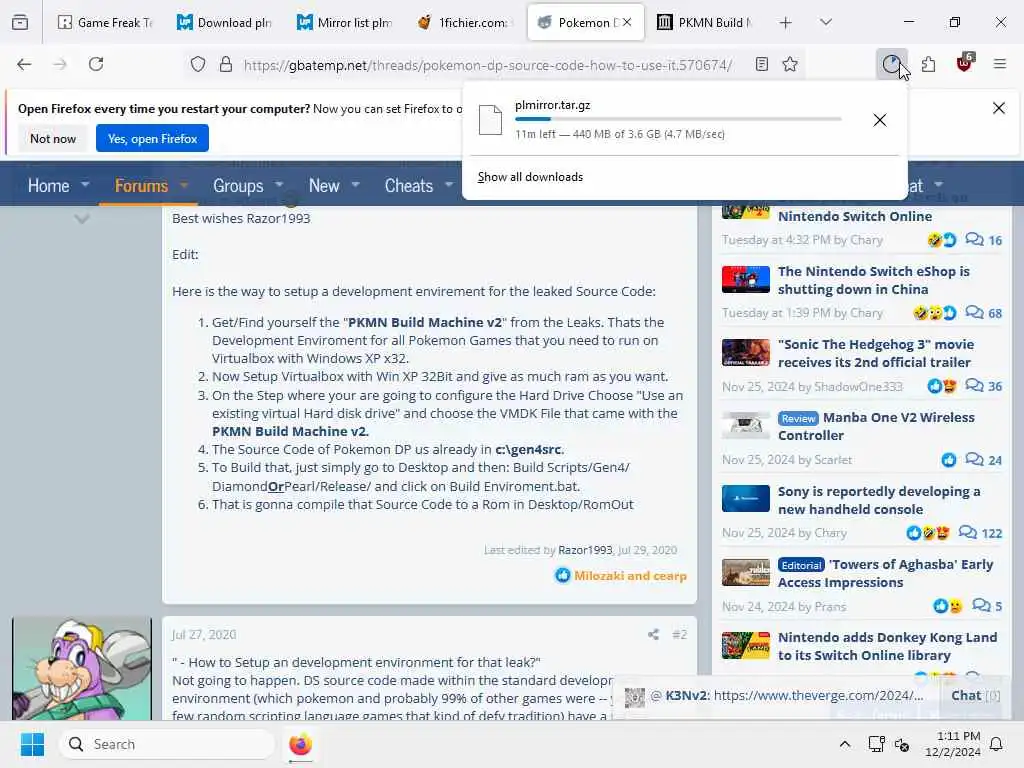
Task: Click plmirror.tar.gz file icon in downloads
Action: click(490, 120)
